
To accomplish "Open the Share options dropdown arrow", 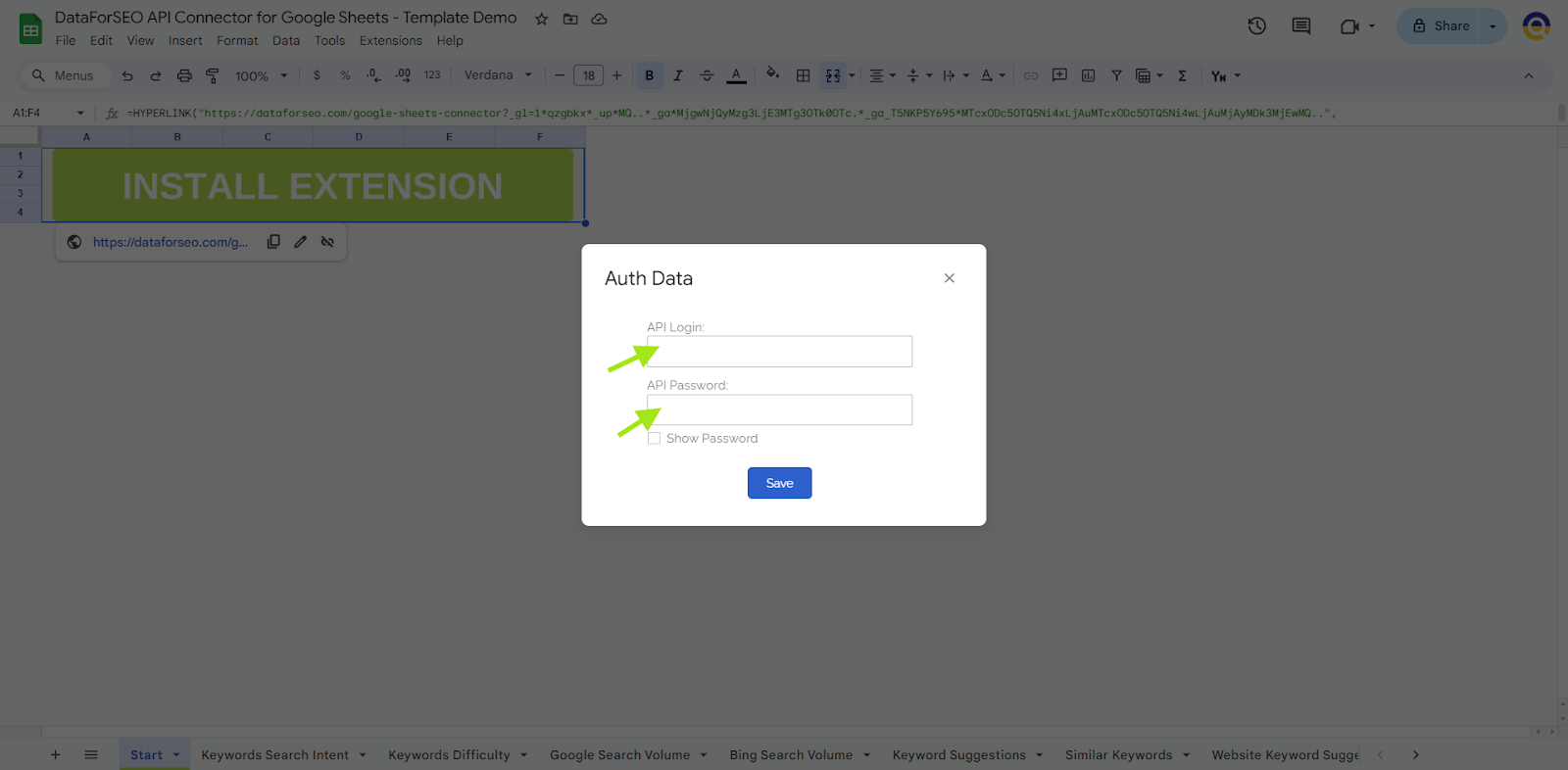I will click(x=1493, y=26).
